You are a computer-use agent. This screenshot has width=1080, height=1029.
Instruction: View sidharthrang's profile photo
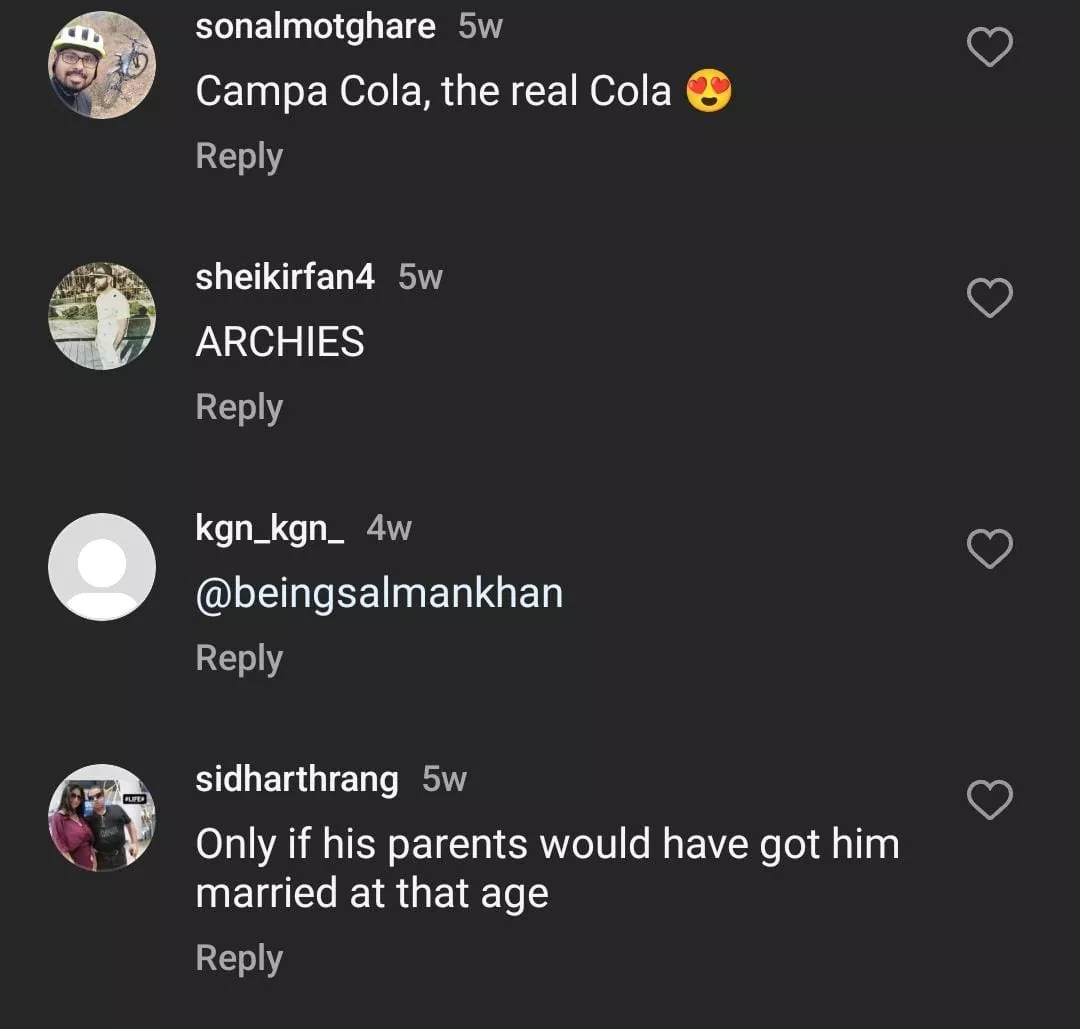[x=102, y=818]
